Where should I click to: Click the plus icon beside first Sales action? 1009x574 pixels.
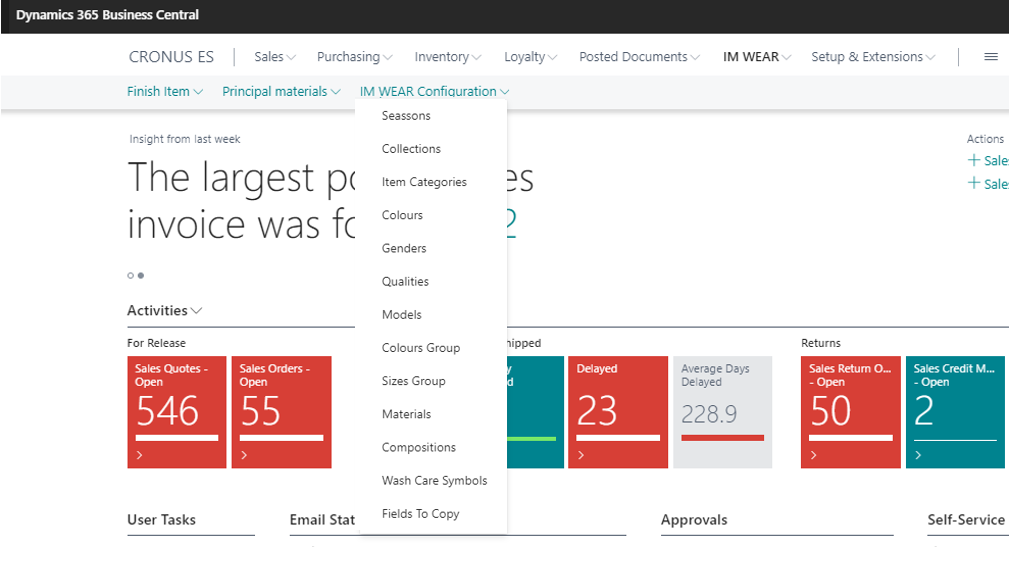[x=974, y=160]
